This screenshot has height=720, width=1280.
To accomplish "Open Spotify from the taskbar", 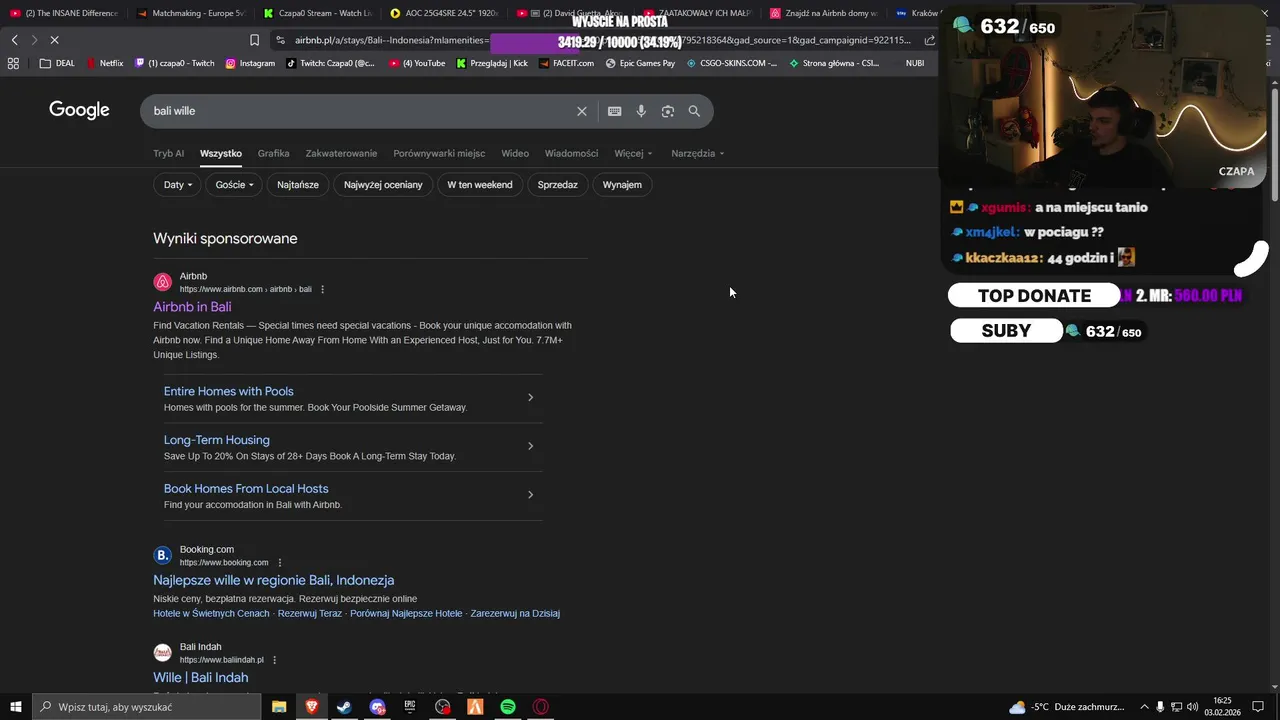I will pos(508,707).
